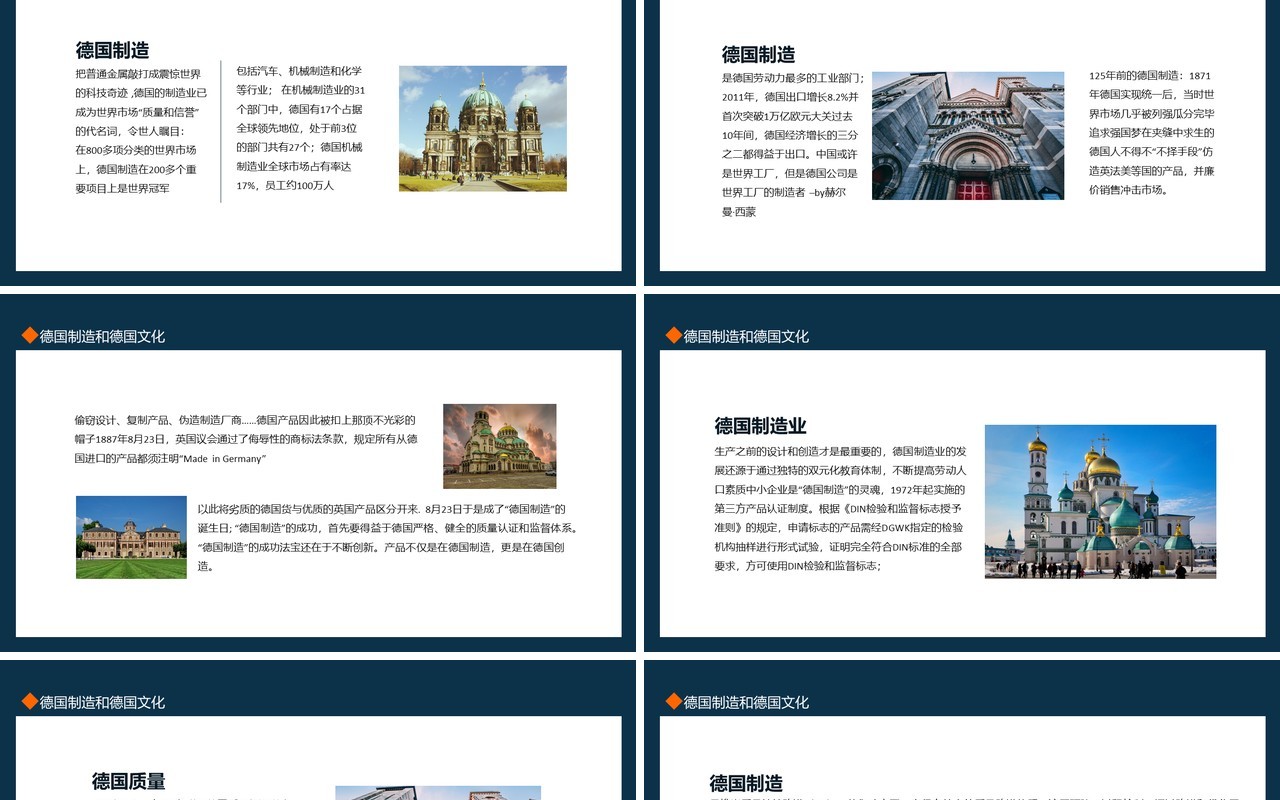This screenshot has width=1280, height=800.
Task: Select the palace photo with the green lawn
Action: click(131, 537)
